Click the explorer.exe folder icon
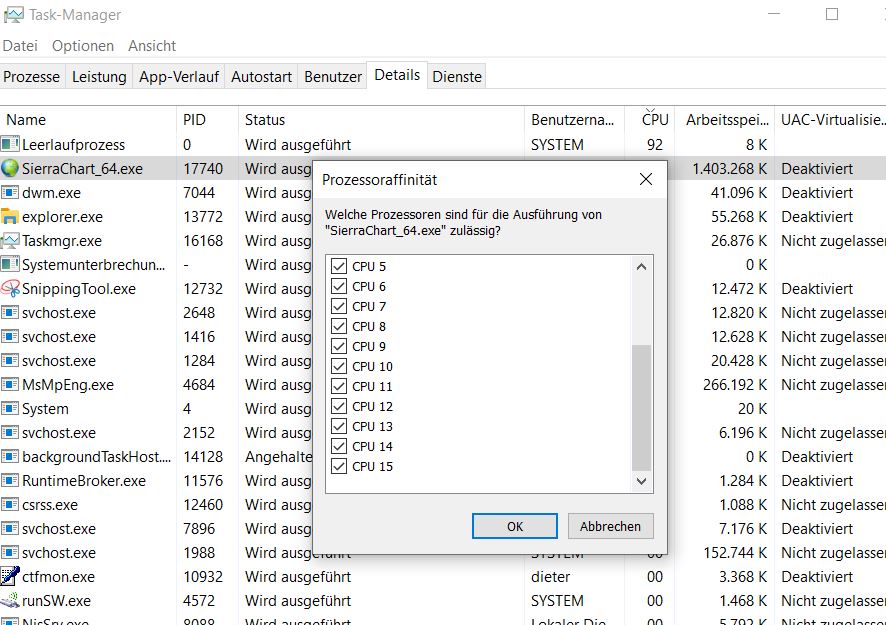Screen dimensions: 886x625 (10, 217)
